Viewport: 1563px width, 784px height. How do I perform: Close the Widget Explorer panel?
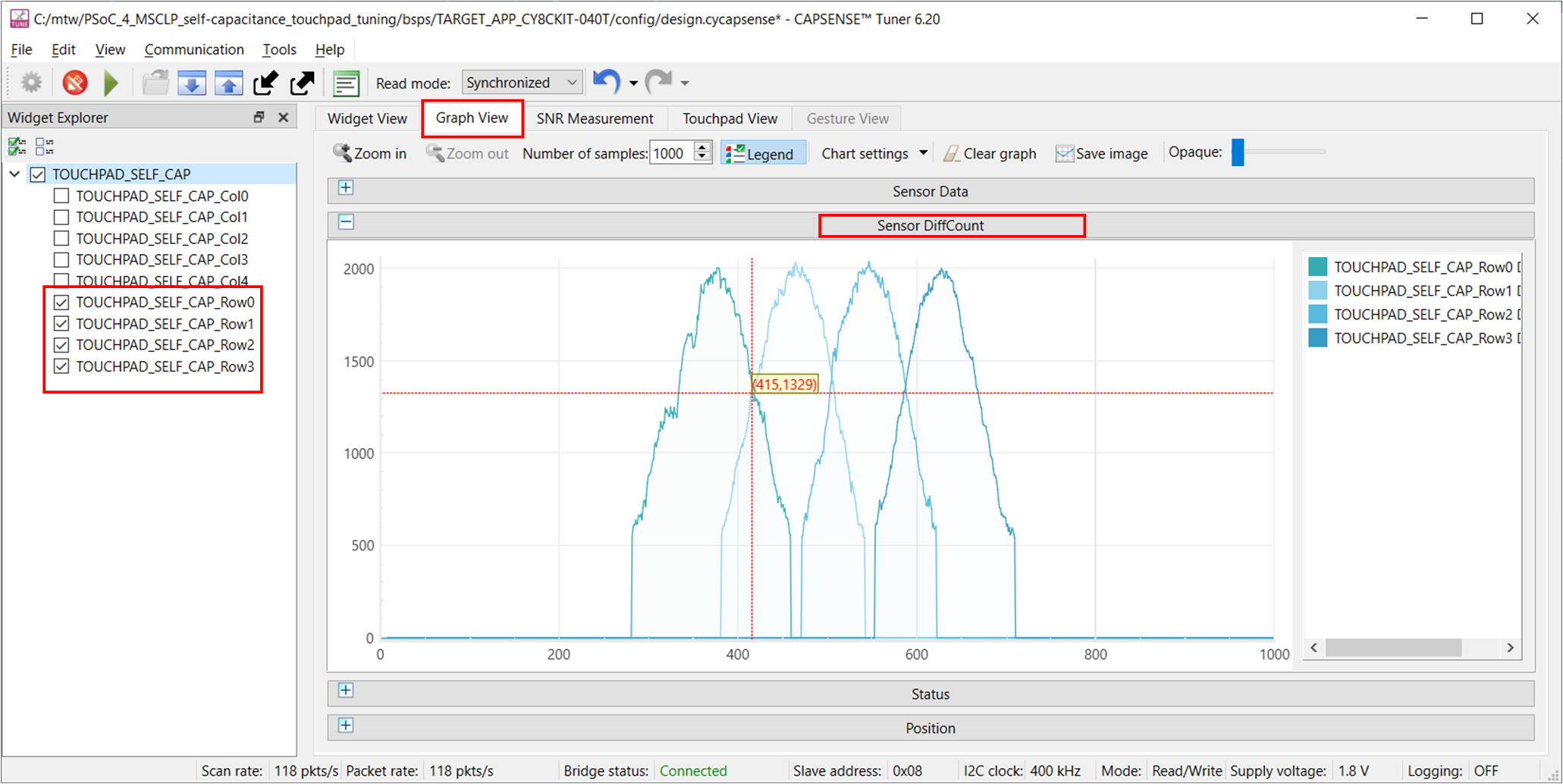pyautogui.click(x=283, y=117)
